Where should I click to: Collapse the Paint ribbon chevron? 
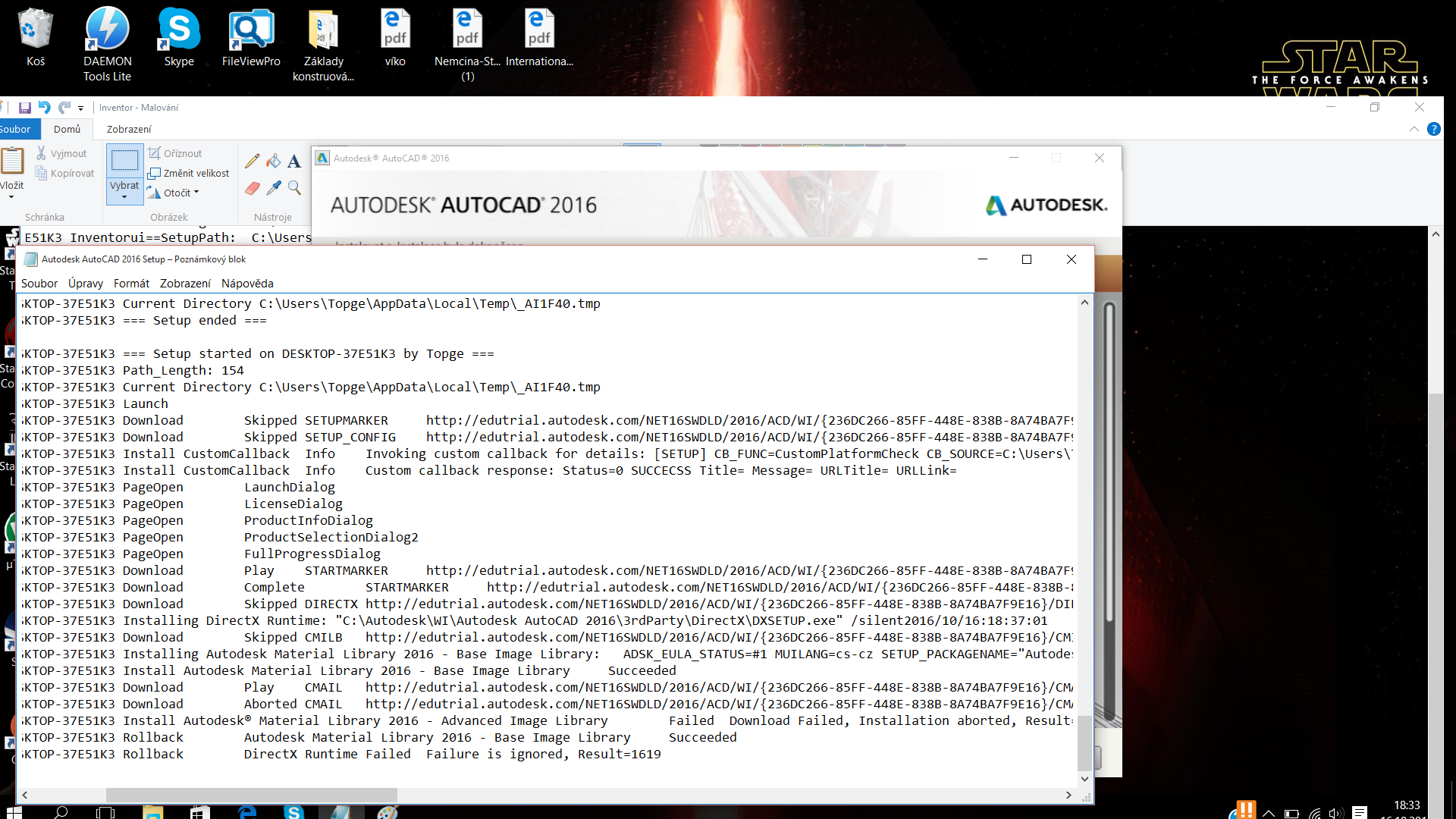click(1414, 129)
